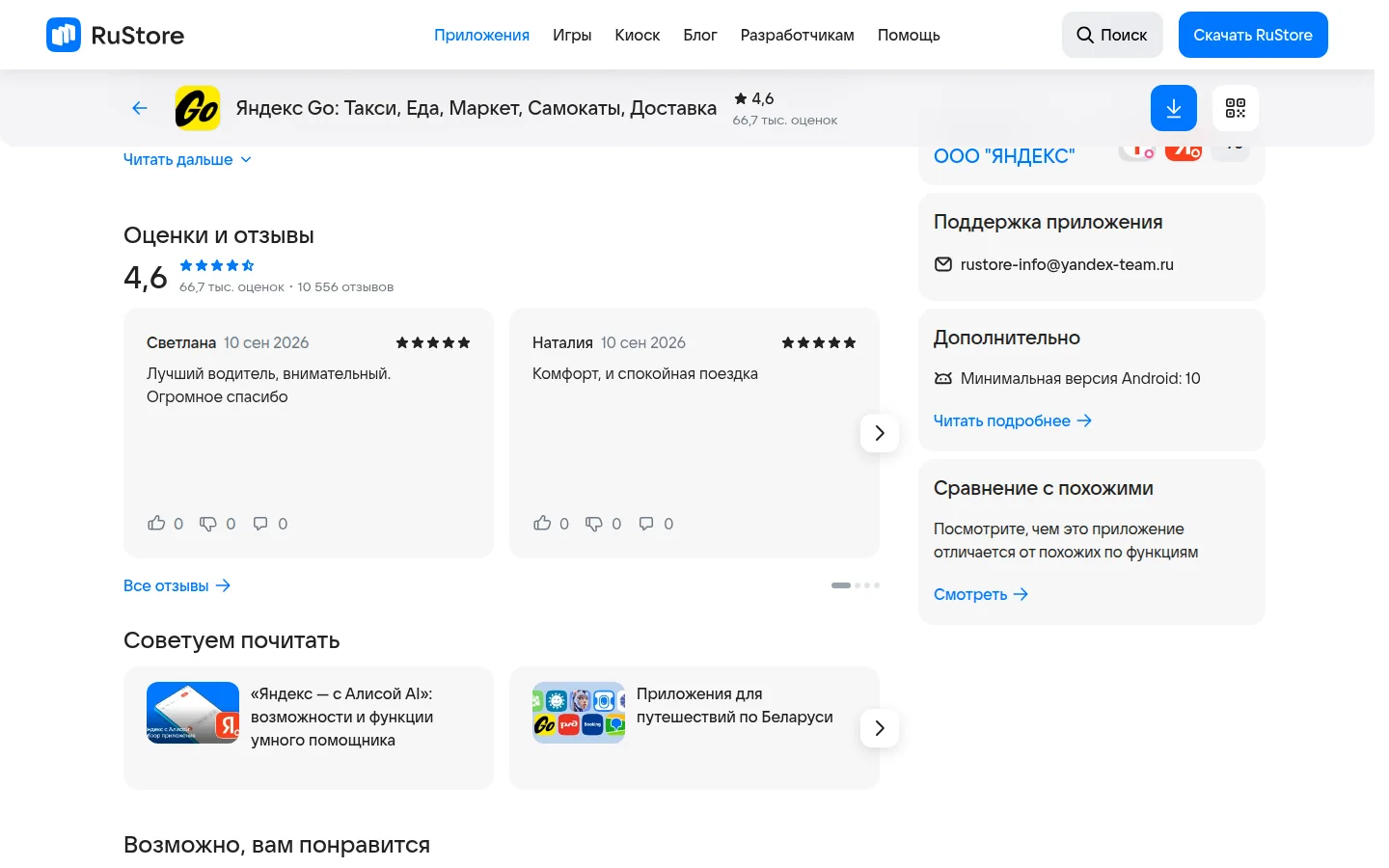1389x868 pixels.
Task: Open the Разработчикам section
Action: (798, 35)
